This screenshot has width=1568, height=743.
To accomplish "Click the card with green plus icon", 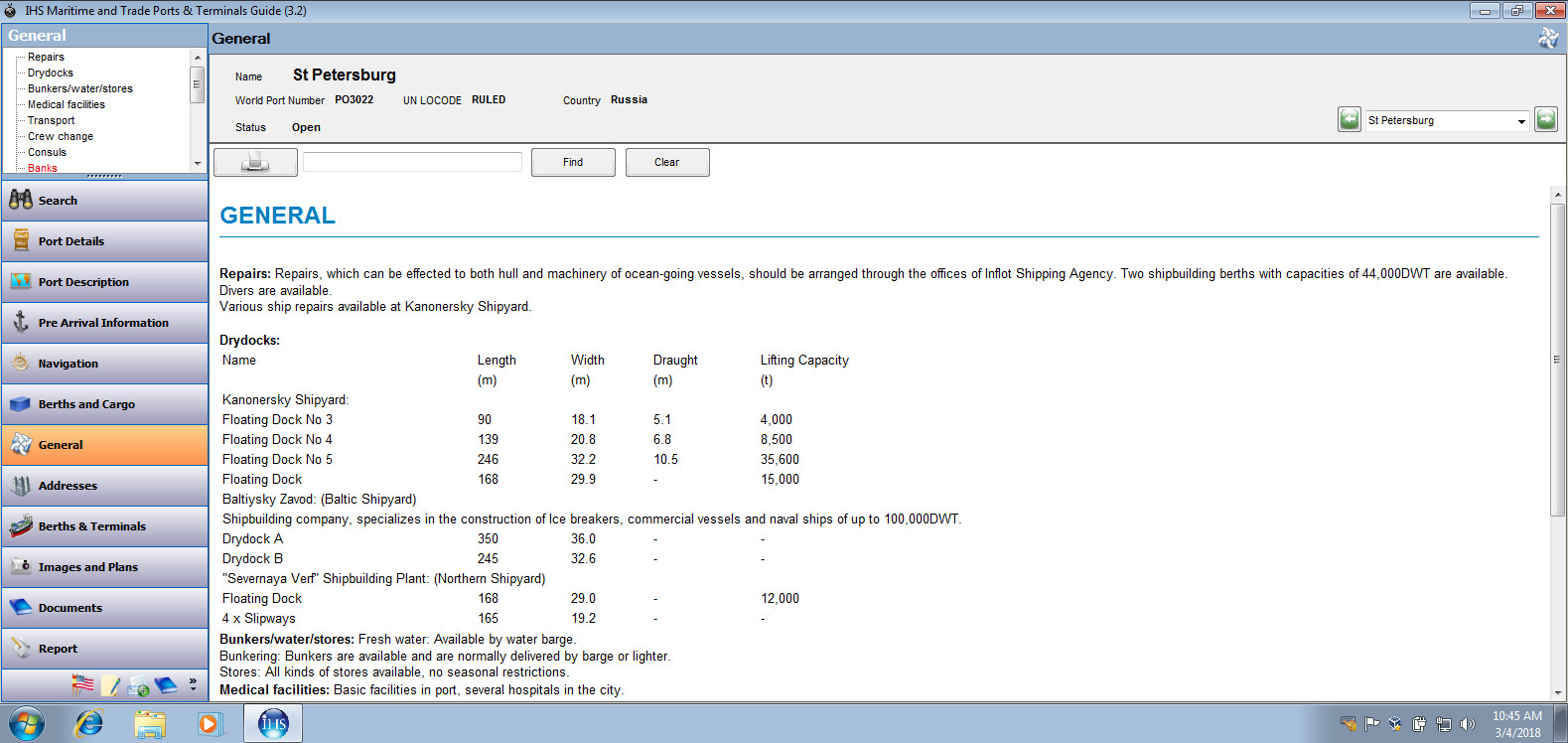I will 139,685.
